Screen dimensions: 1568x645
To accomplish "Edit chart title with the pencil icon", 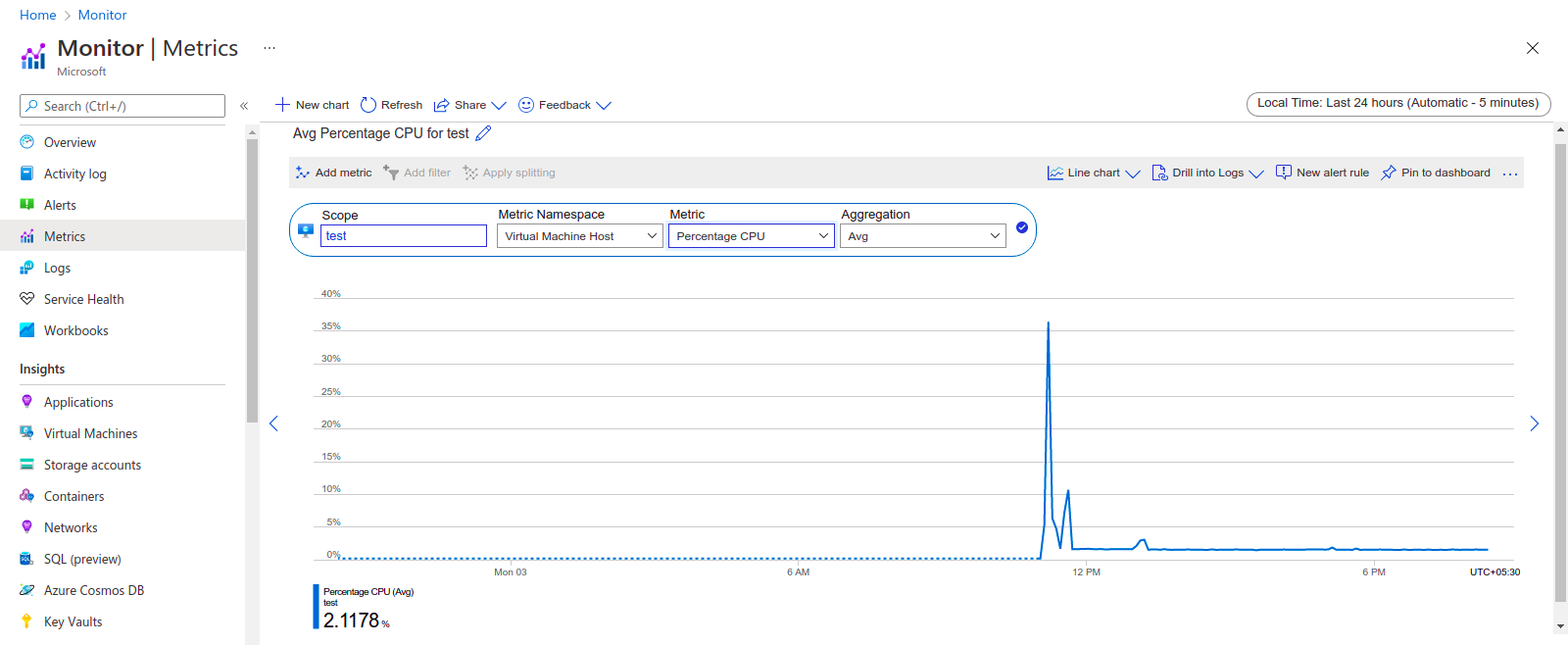I will pyautogui.click(x=483, y=133).
